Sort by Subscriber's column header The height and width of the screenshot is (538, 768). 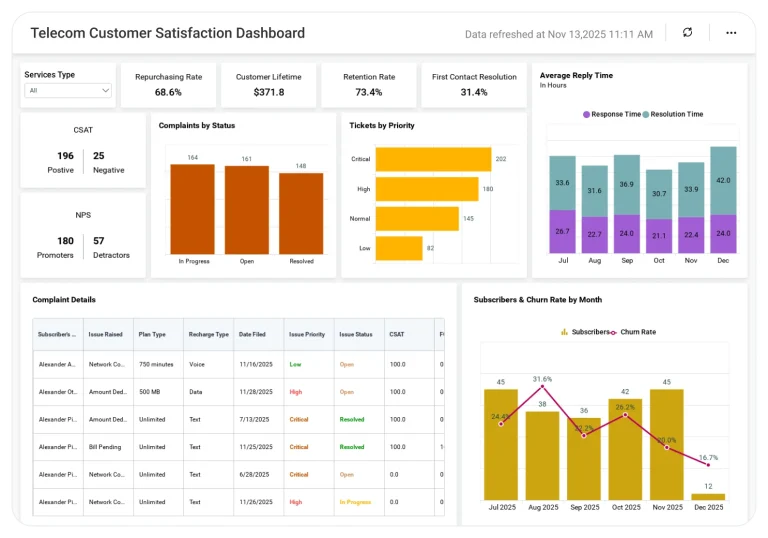click(58, 335)
